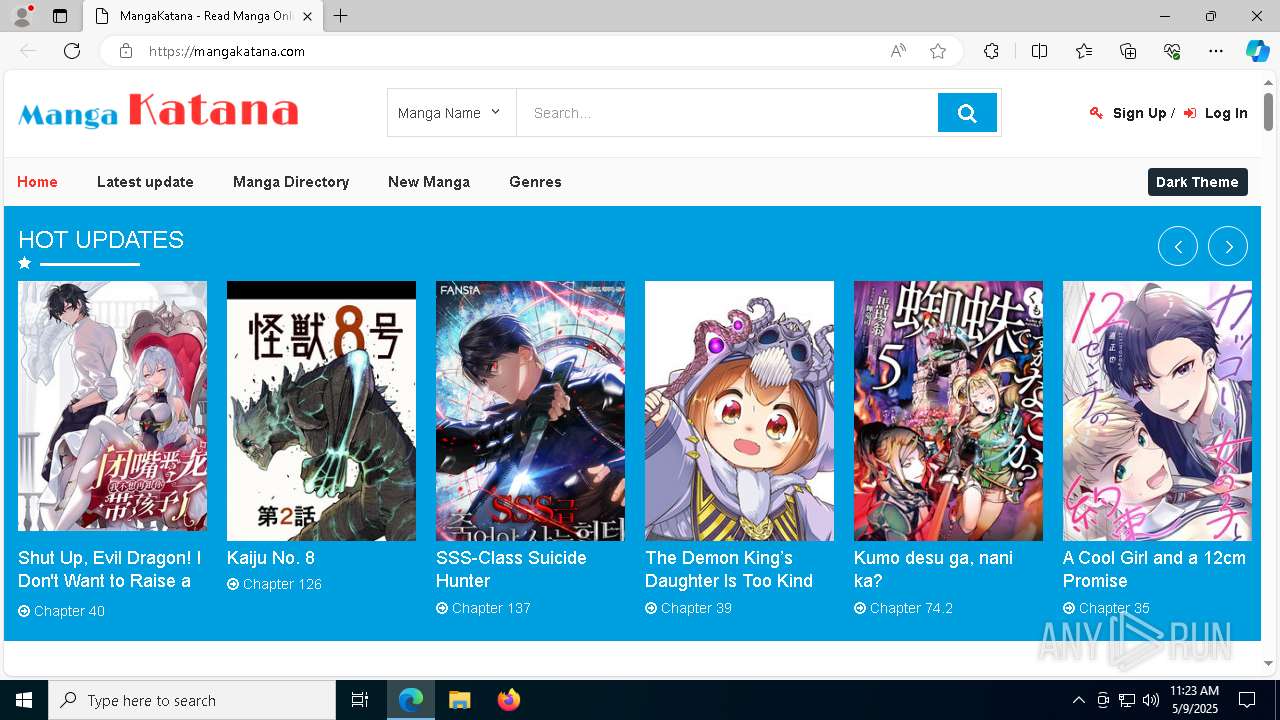The width and height of the screenshot is (1280, 720).
Task: Refresh the page with the reload icon
Action: coord(72,51)
